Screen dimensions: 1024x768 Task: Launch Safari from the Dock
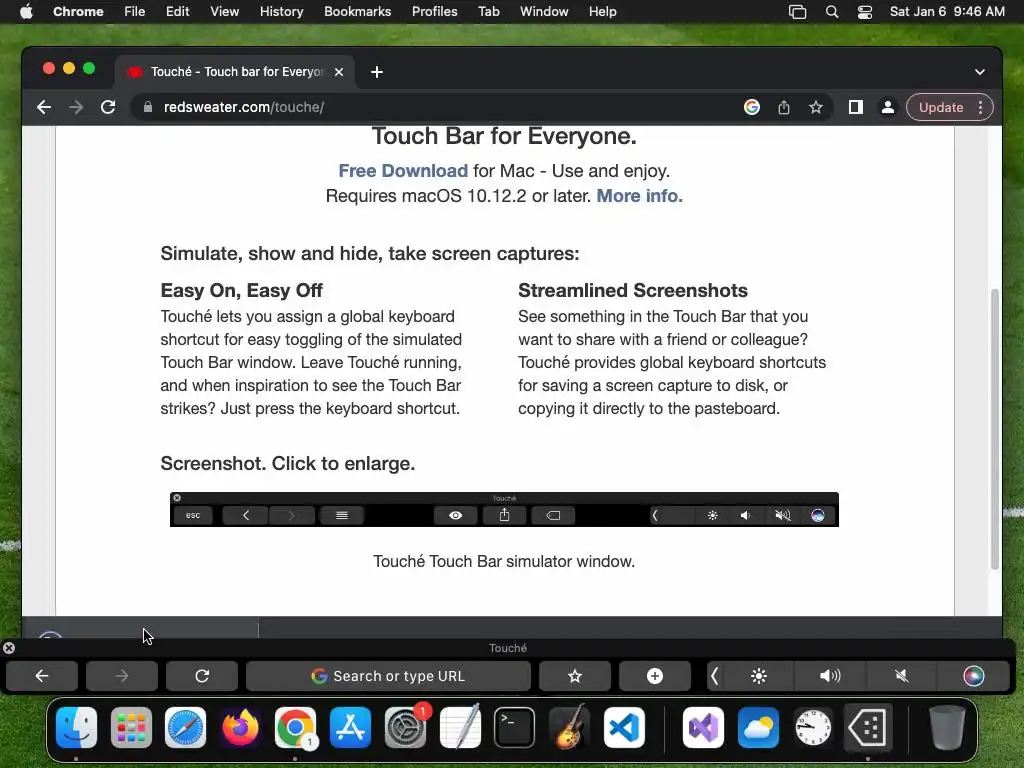[185, 728]
